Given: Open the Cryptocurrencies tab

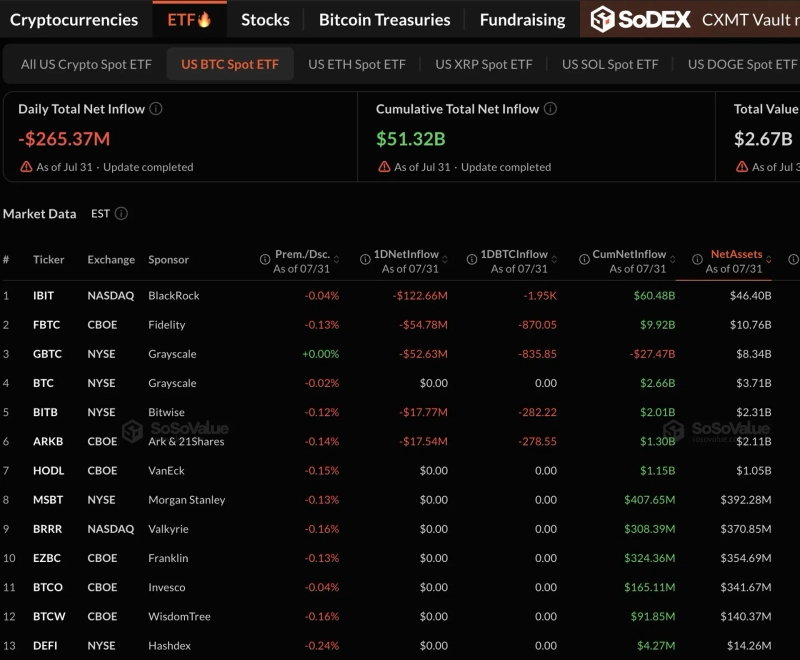Looking at the screenshot, I should [74, 20].
